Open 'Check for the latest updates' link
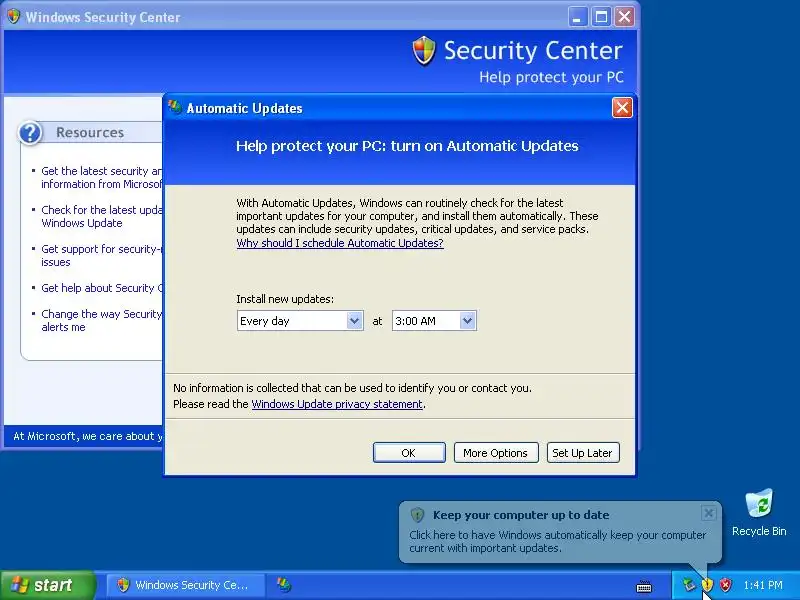 (x=101, y=216)
